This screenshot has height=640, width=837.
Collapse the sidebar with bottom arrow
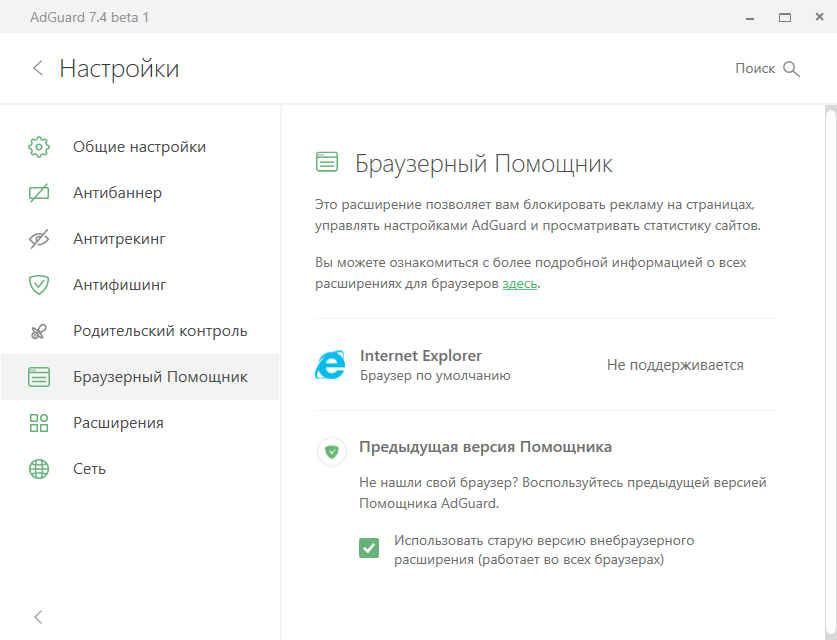click(x=39, y=617)
